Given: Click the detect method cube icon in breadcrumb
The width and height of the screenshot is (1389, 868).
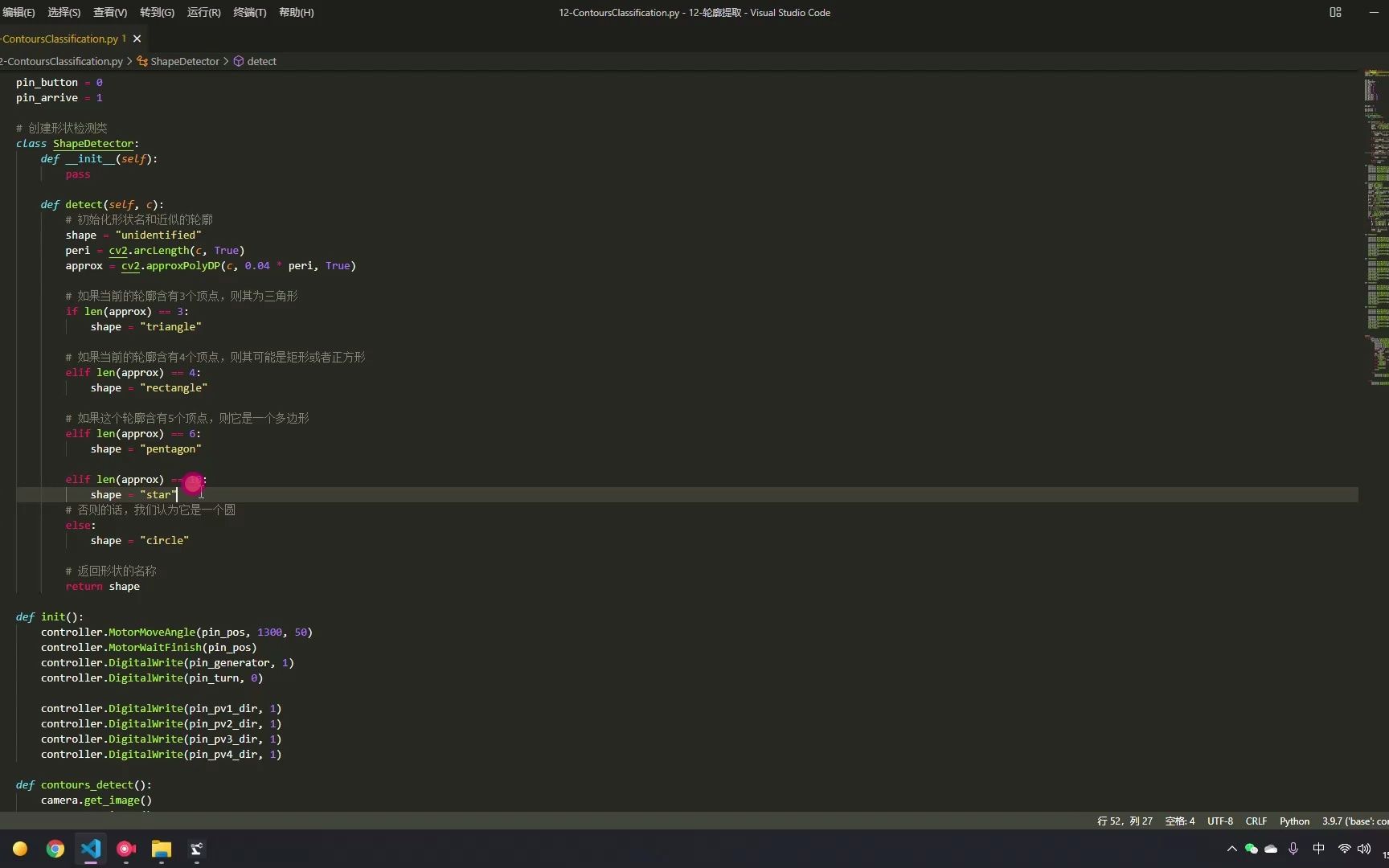Looking at the screenshot, I should point(239,61).
